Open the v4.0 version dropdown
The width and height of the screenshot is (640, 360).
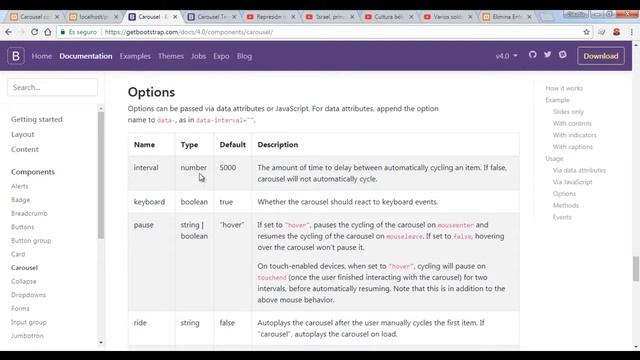coord(507,56)
